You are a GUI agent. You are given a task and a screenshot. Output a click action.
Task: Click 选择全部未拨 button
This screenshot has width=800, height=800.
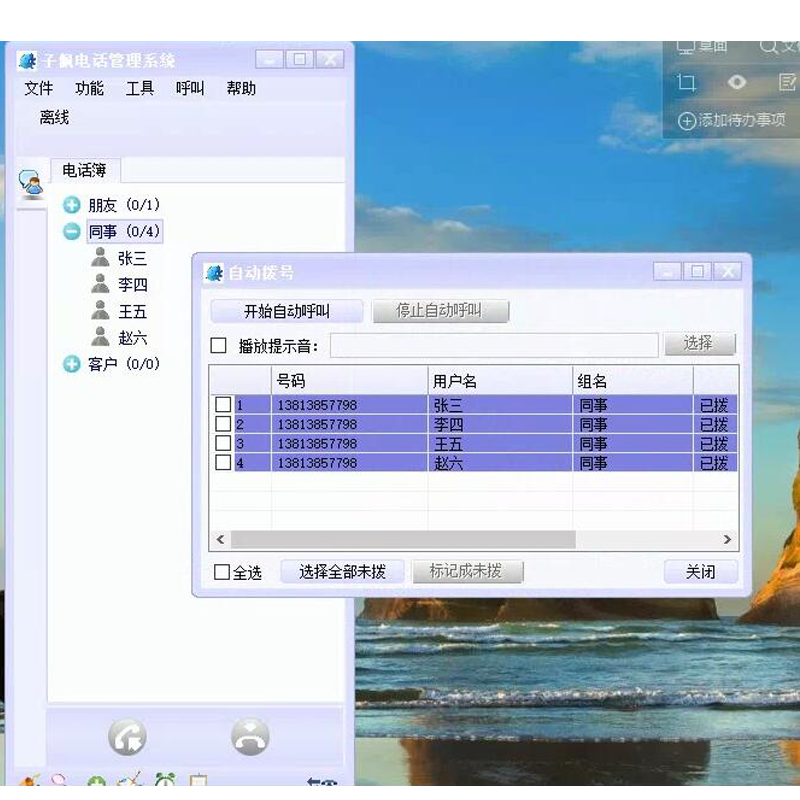point(342,572)
